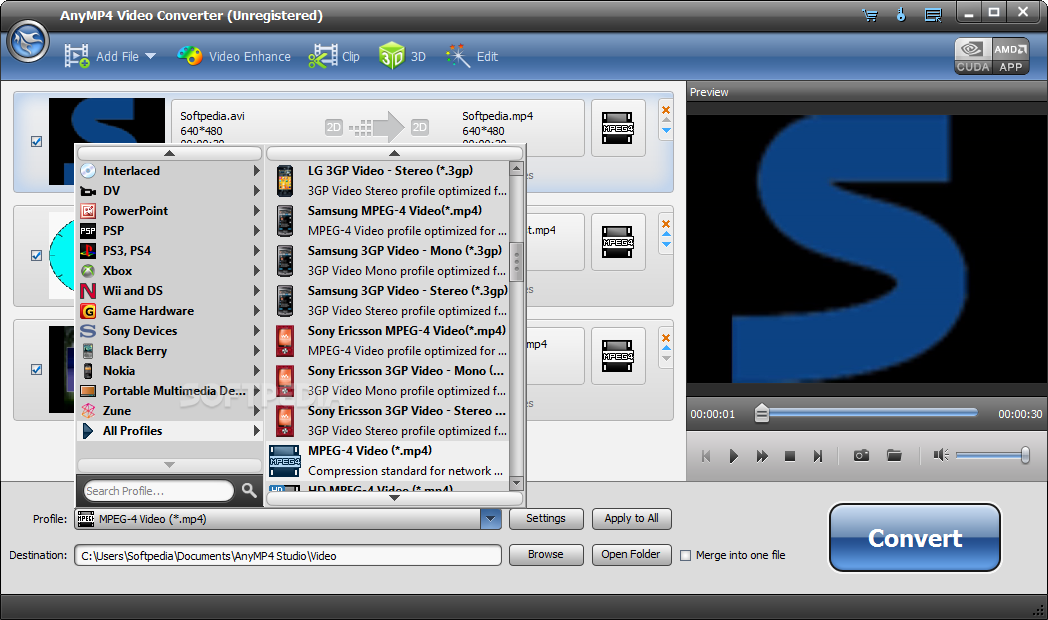This screenshot has width=1048, height=620.
Task: Click the Convert button
Action: 915,538
